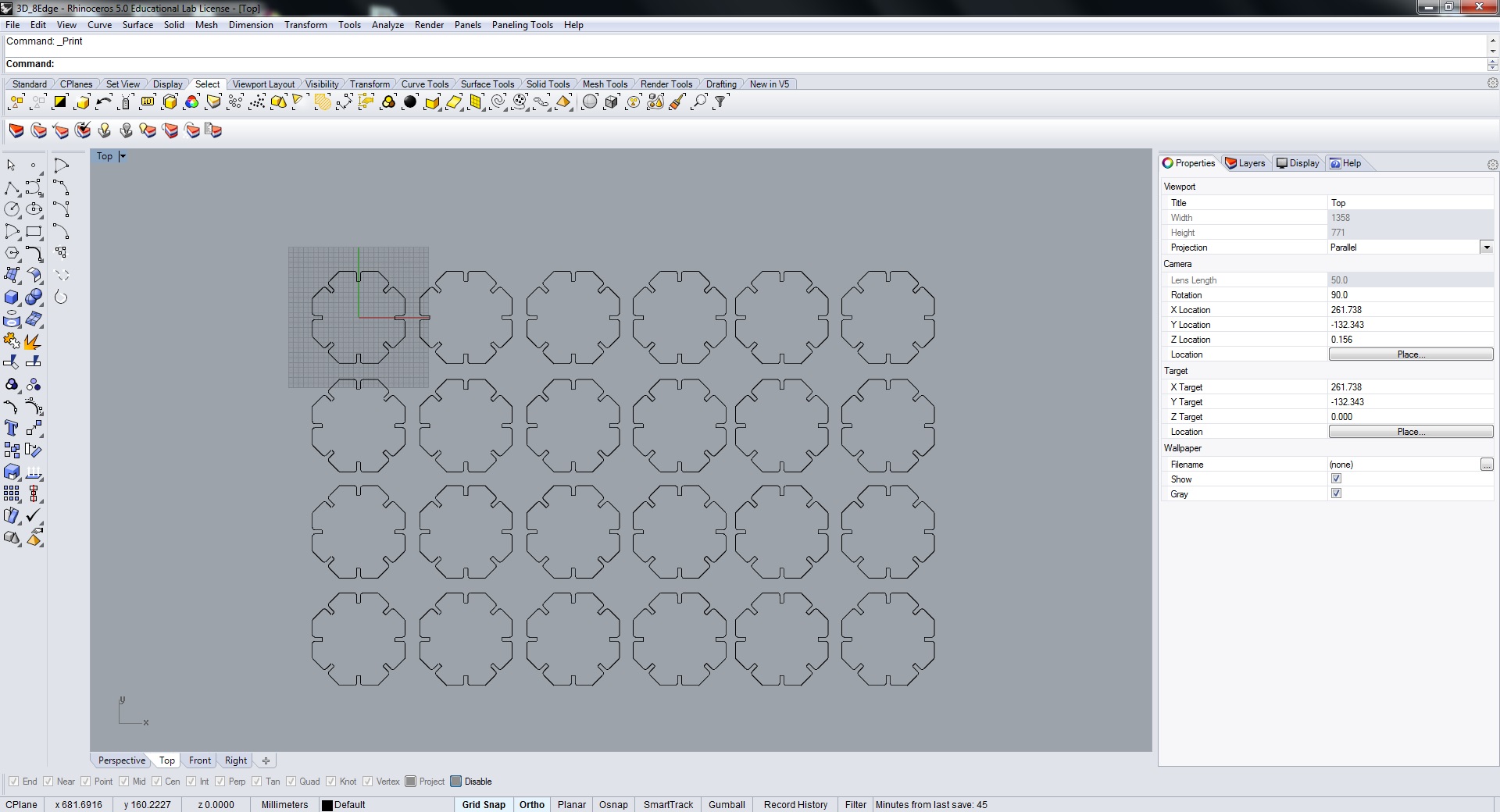Switch to the Perspective viewport tab
This screenshot has width=1500, height=812.
122,760
